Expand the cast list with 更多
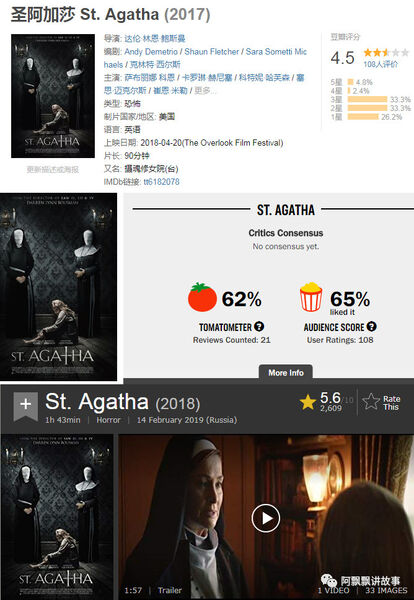This screenshot has width=414, height=600. click(x=205, y=91)
